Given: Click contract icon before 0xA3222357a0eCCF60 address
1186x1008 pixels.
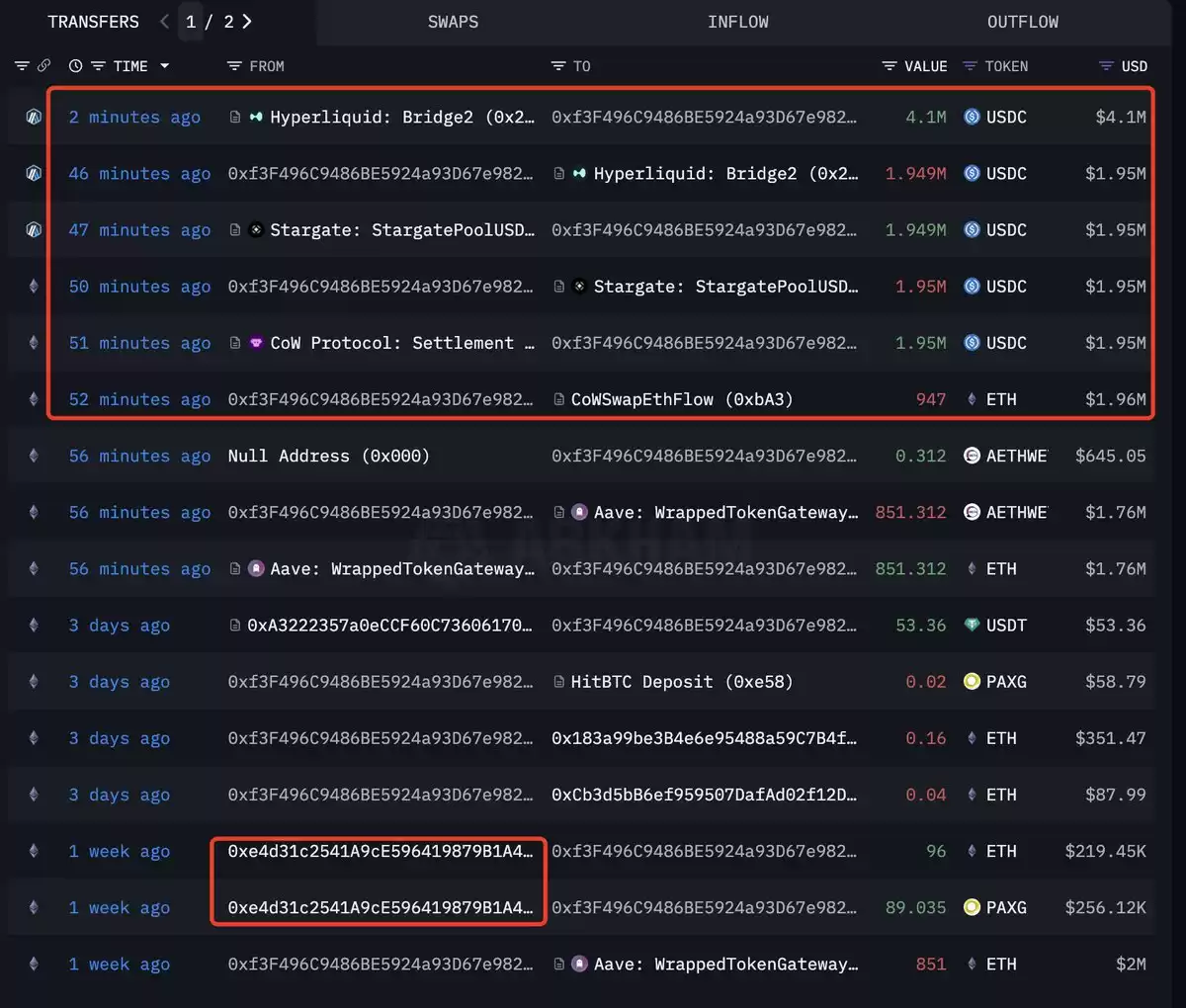Looking at the screenshot, I should [x=235, y=625].
